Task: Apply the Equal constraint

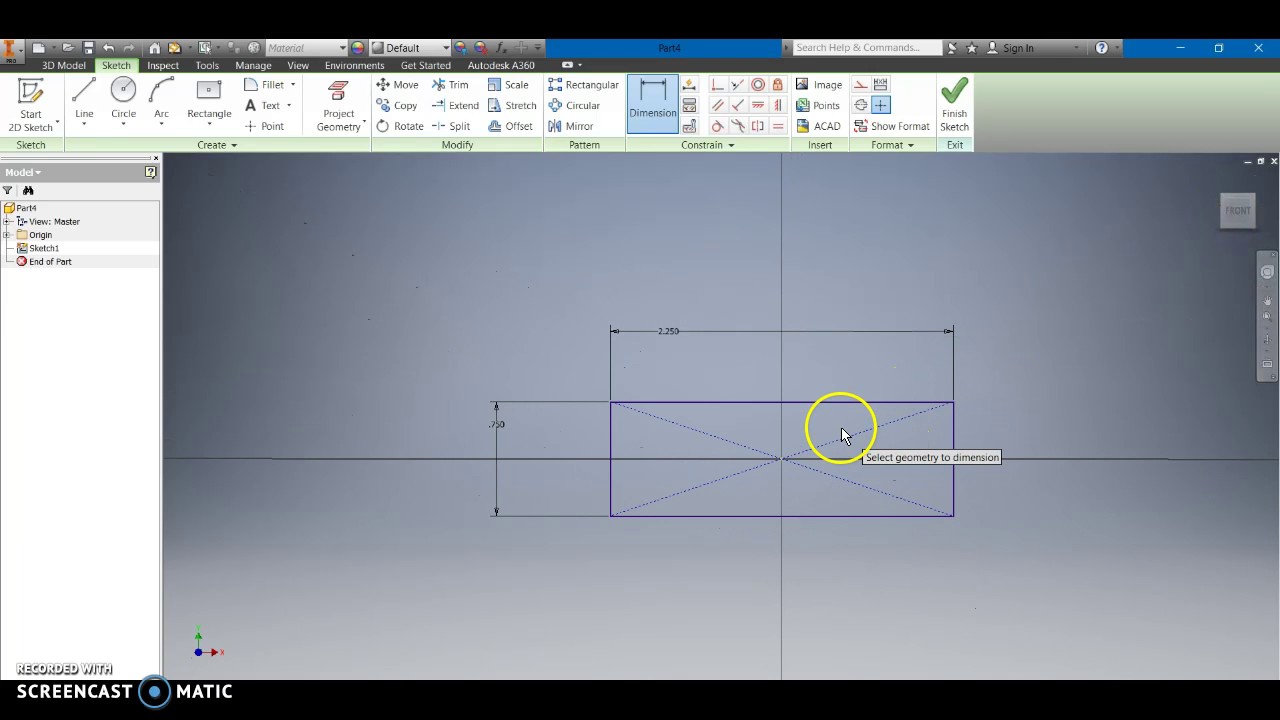Action: tap(777, 126)
